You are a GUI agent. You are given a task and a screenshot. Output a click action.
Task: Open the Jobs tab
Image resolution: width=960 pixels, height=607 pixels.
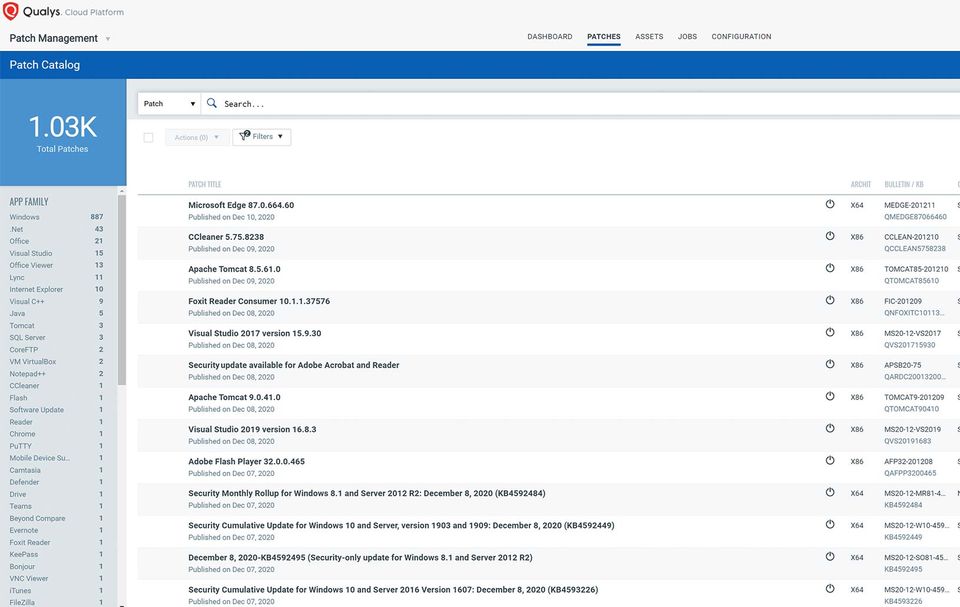(687, 37)
